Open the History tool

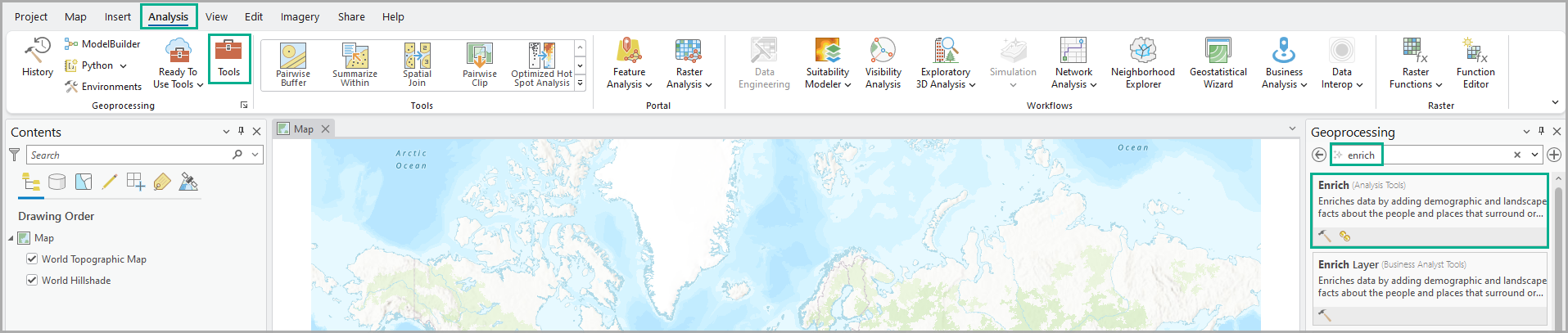click(38, 58)
